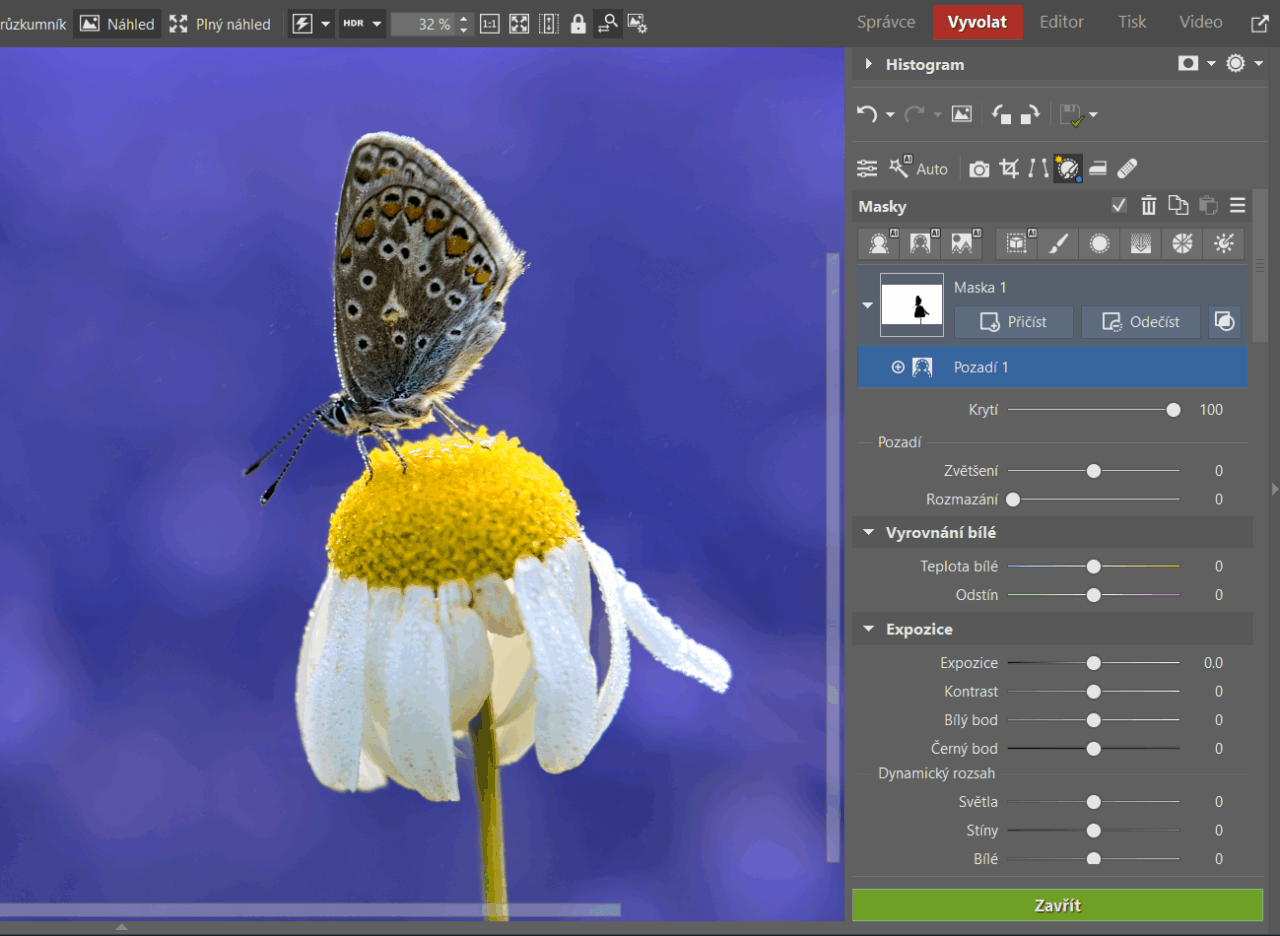Rotate the image left
Viewport: 1280px width, 936px height.
pyautogui.click(x=1001, y=115)
